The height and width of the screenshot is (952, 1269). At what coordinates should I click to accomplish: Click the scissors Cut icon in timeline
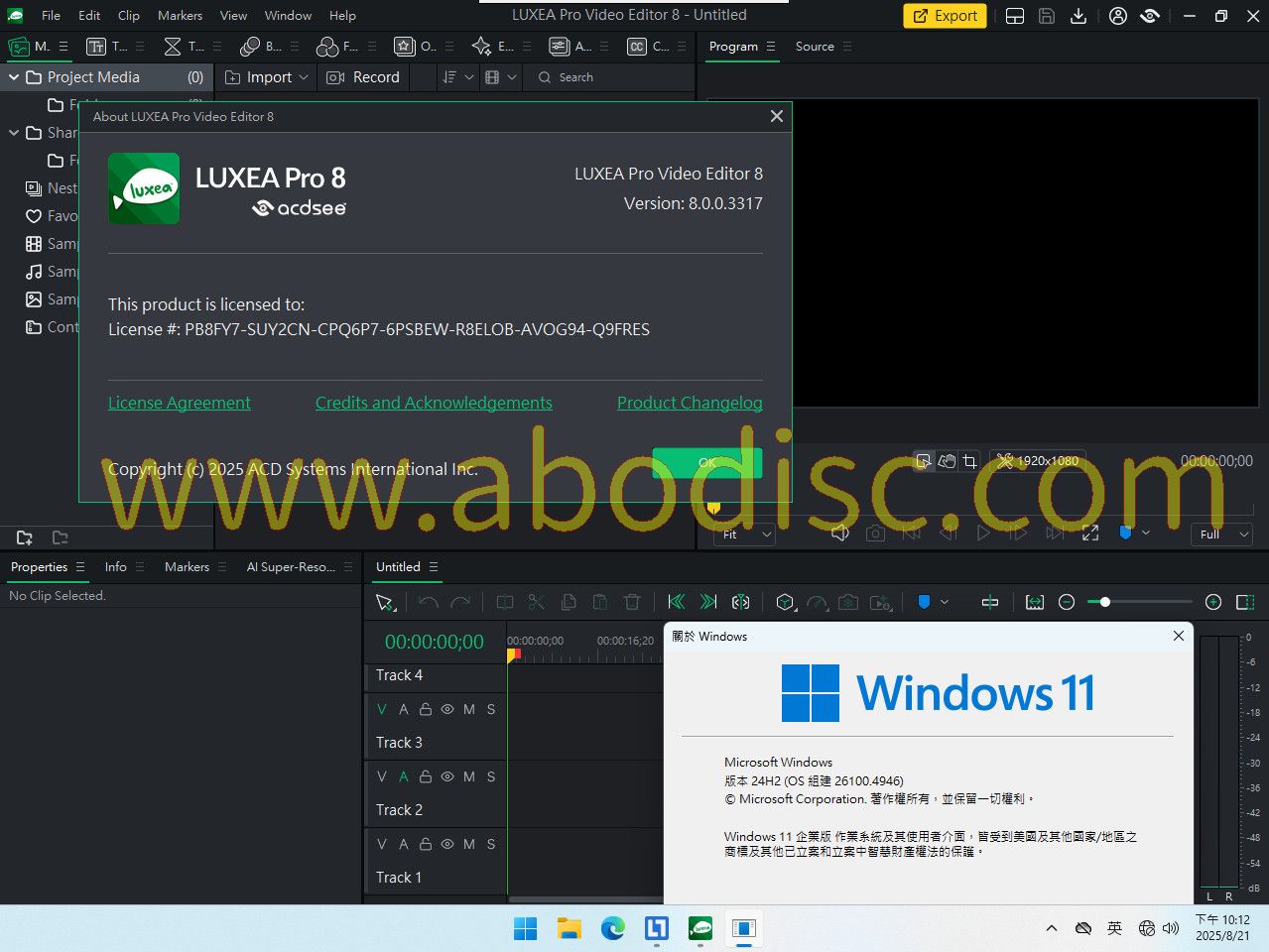point(537,602)
